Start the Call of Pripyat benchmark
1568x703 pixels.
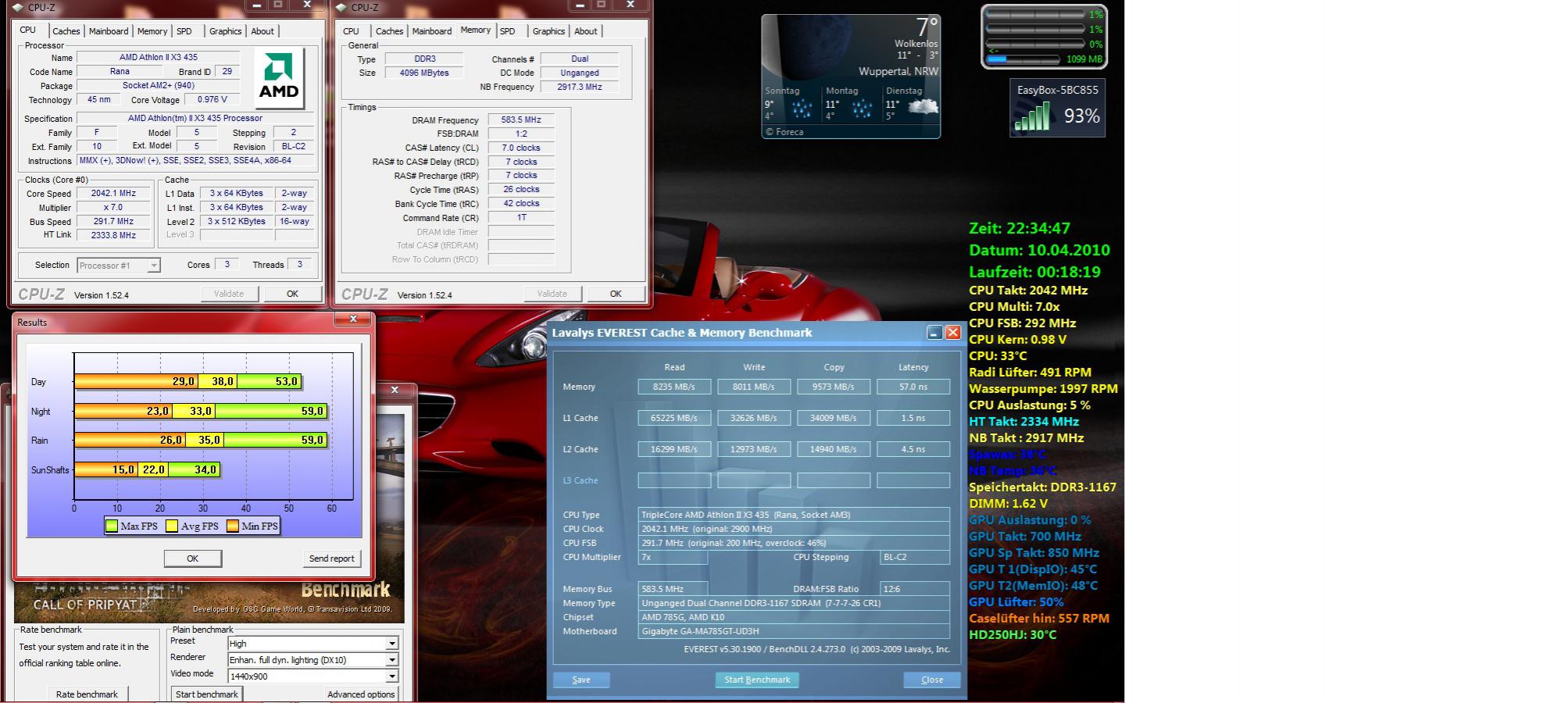(x=207, y=694)
